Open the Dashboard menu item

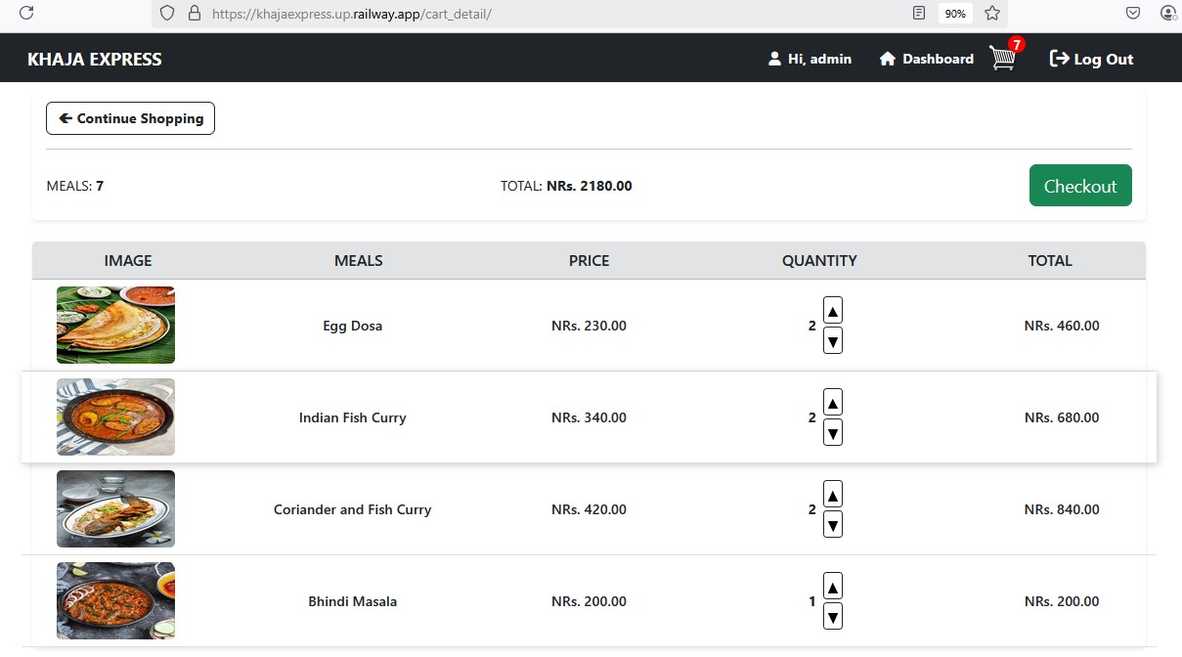tap(926, 59)
